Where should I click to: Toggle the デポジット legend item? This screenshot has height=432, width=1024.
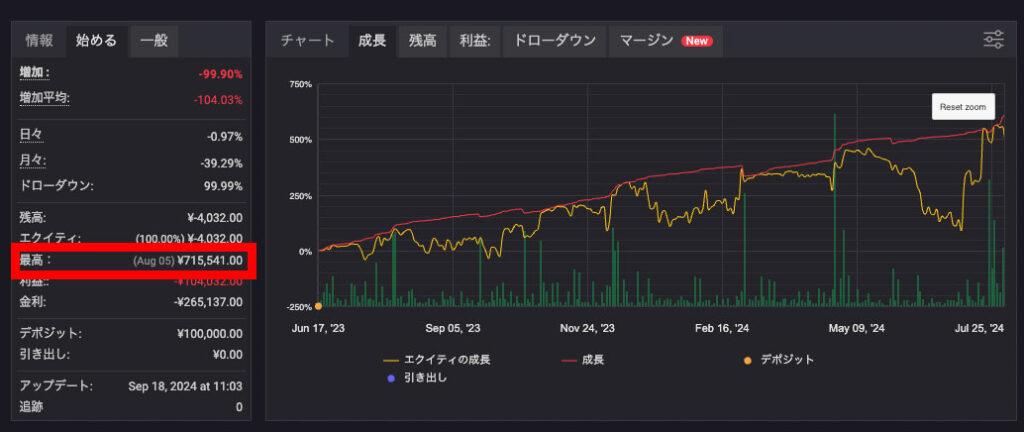click(778, 360)
